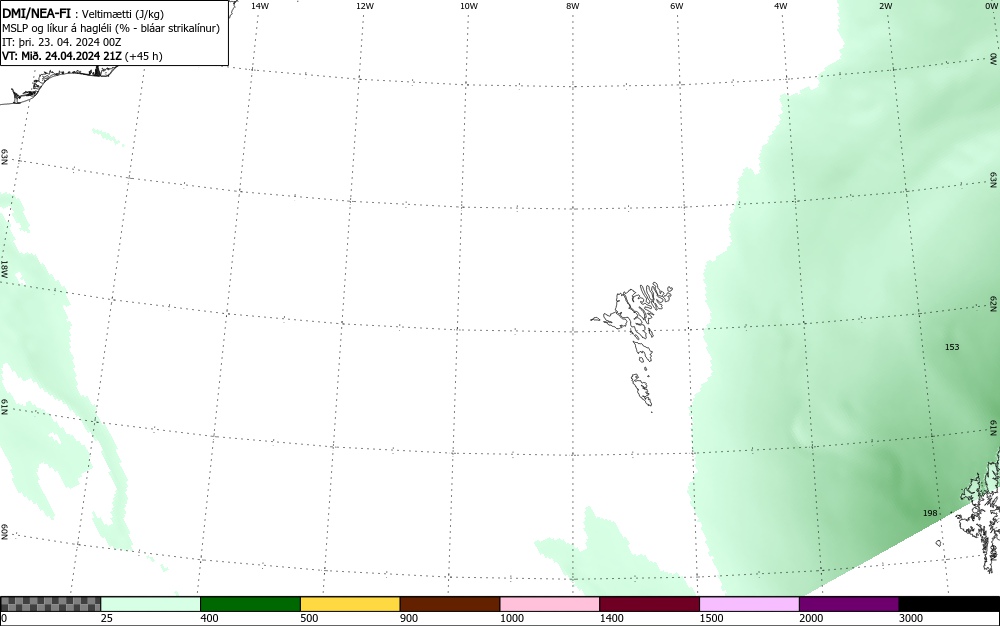The image size is (1000, 626).
Task: Click the legend value '3000'
Action: click(x=911, y=618)
